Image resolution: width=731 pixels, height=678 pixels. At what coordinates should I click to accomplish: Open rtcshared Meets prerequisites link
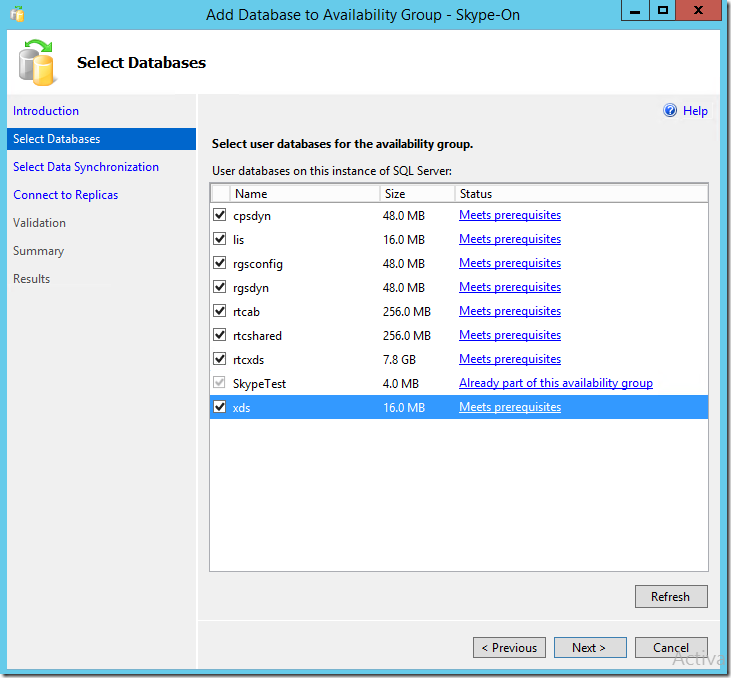(510, 335)
